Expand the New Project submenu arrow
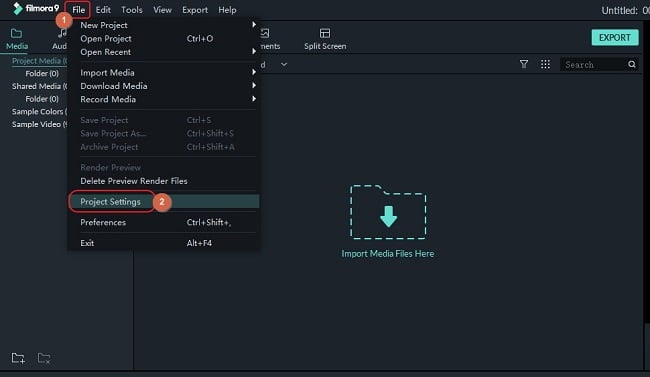The height and width of the screenshot is (377, 650). [254, 24]
